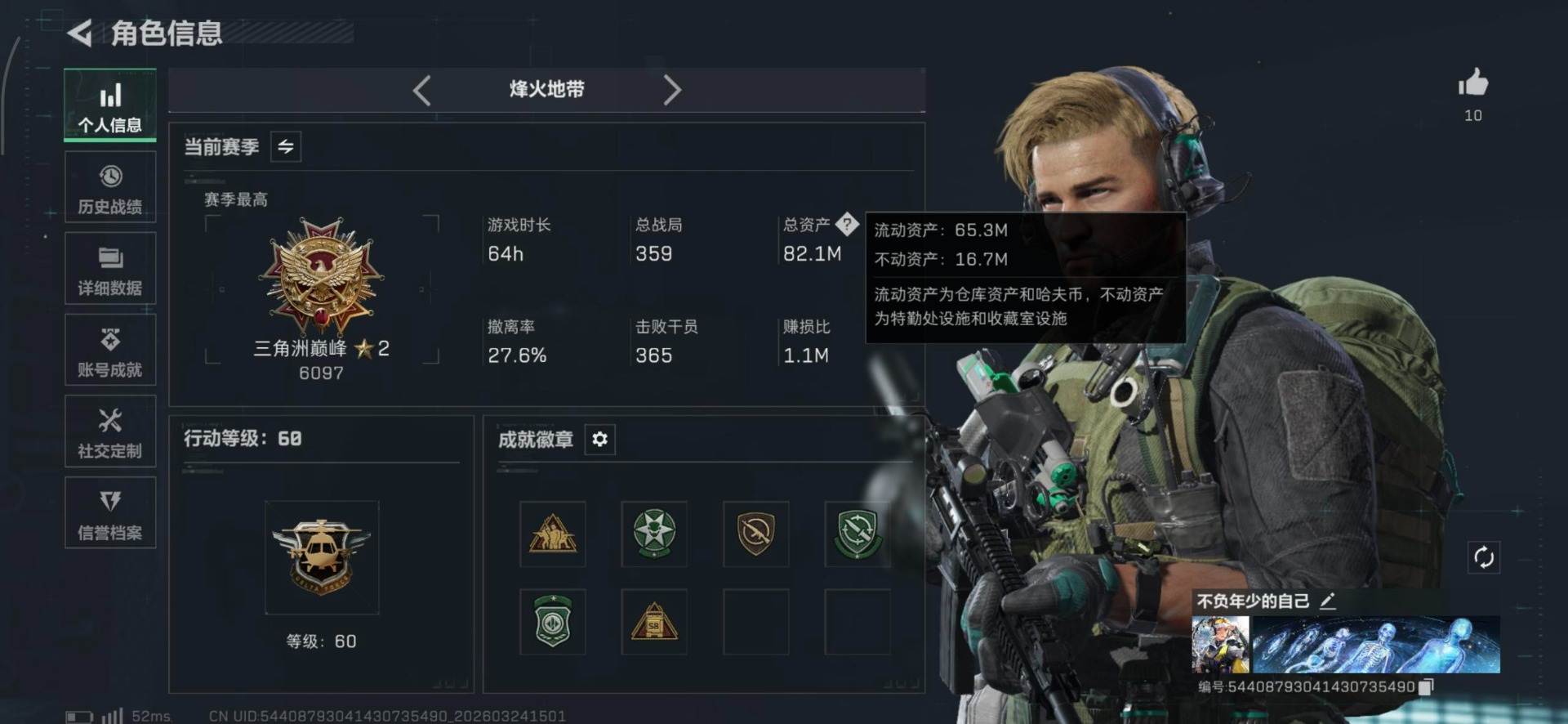Click the helicopter level 60 badge
The width and height of the screenshot is (1568, 724).
(x=322, y=557)
